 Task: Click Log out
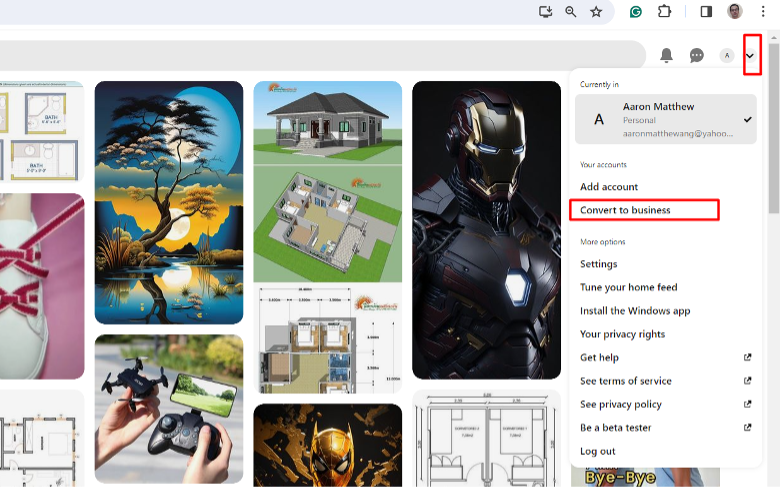pos(597,451)
